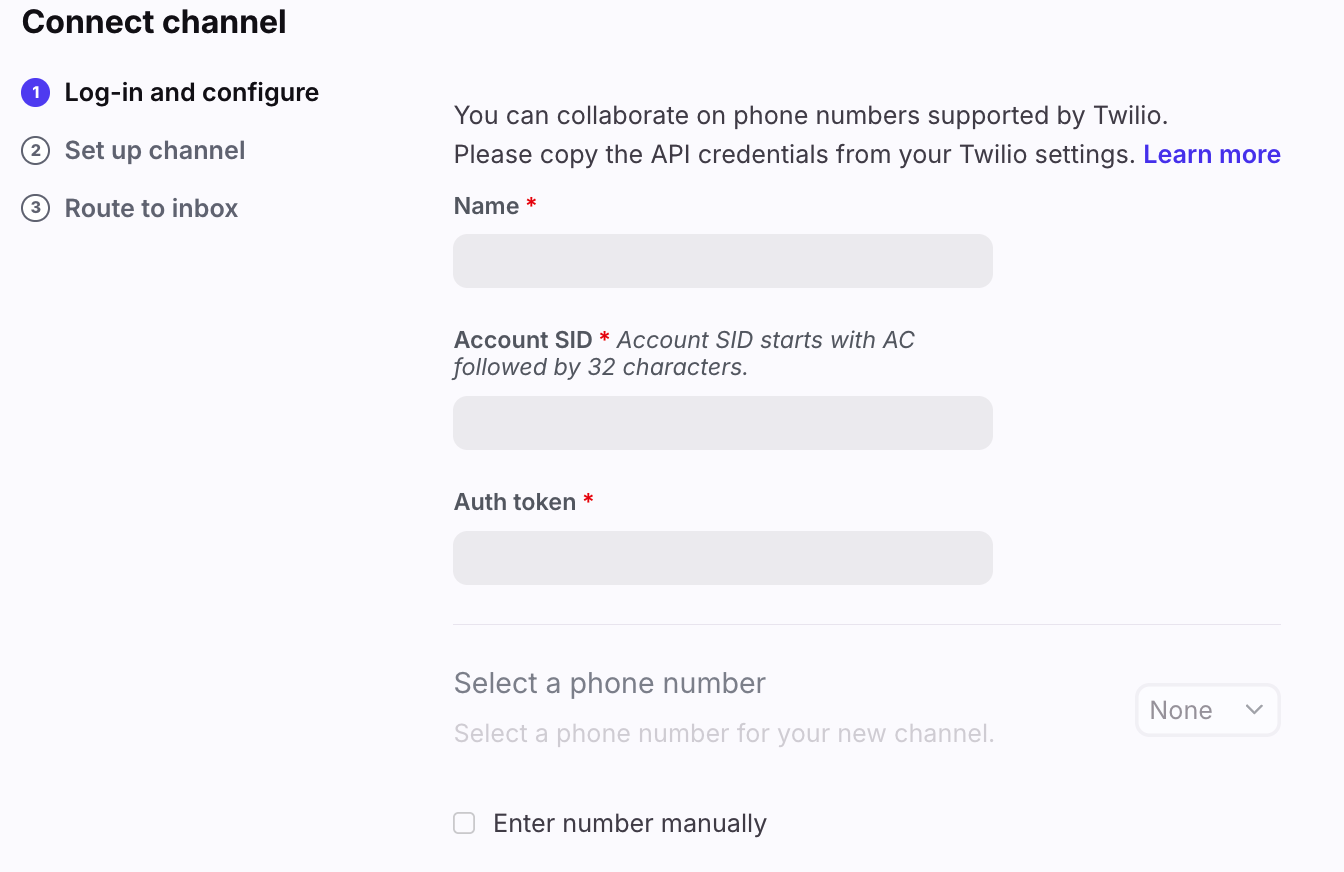Screen dimensions: 1344x872
Task: Click the Select a phone number heading
Action: click(609, 683)
